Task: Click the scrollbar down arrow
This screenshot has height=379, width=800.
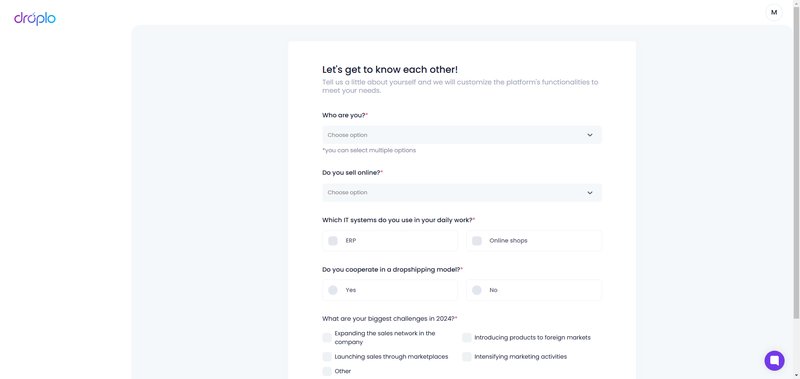Action: (796, 375)
